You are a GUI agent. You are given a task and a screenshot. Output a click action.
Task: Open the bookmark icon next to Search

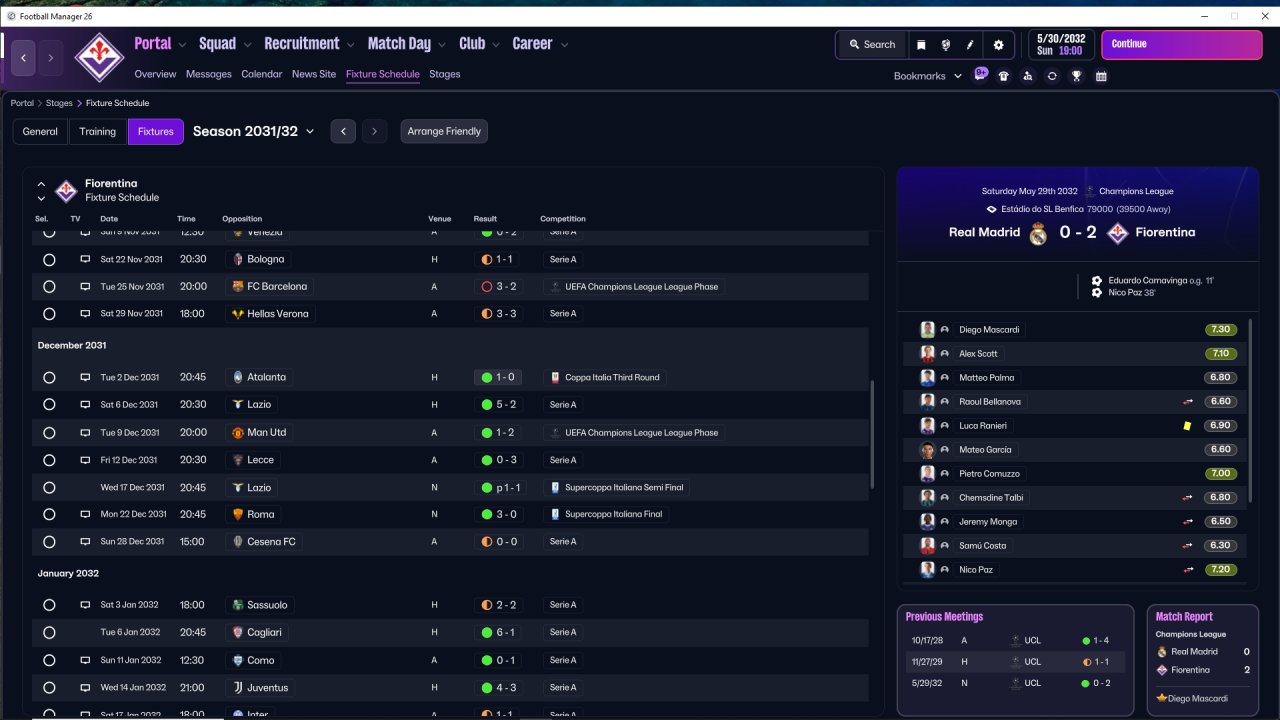click(x=921, y=45)
